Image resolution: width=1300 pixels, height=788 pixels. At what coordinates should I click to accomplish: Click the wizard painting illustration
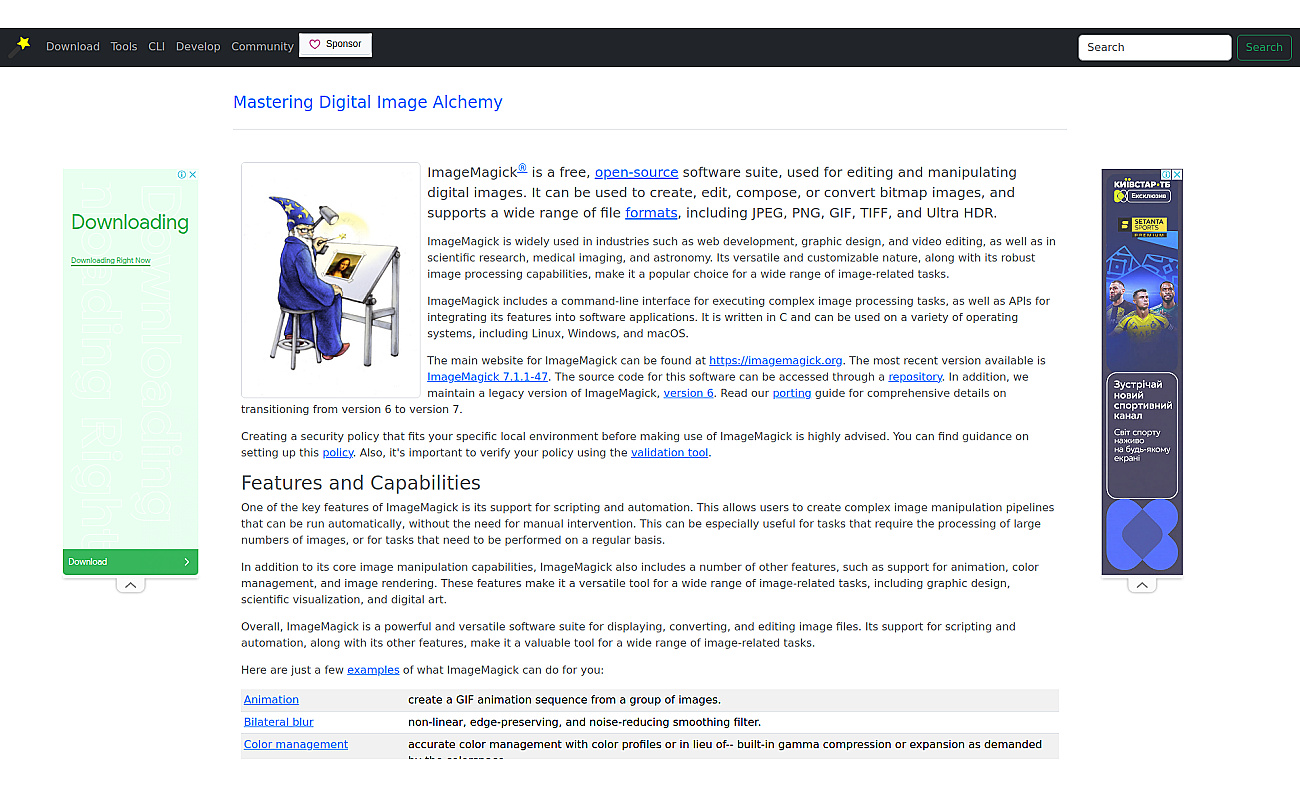pyautogui.click(x=331, y=280)
